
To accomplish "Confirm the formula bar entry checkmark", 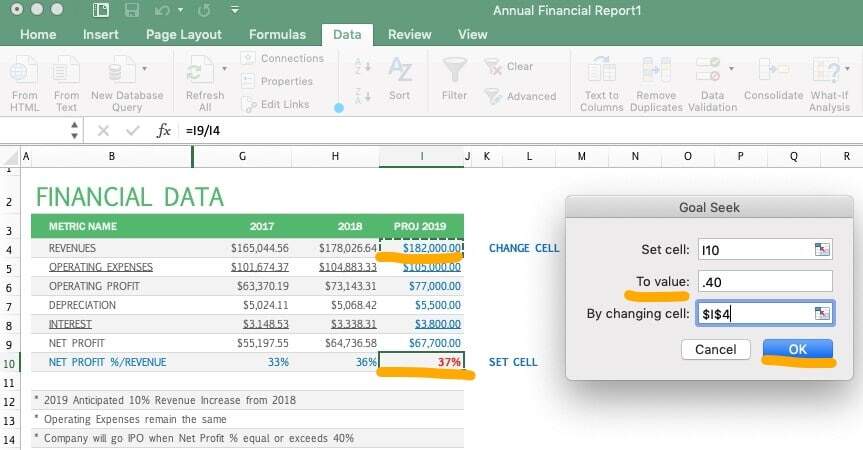I will click(x=133, y=131).
